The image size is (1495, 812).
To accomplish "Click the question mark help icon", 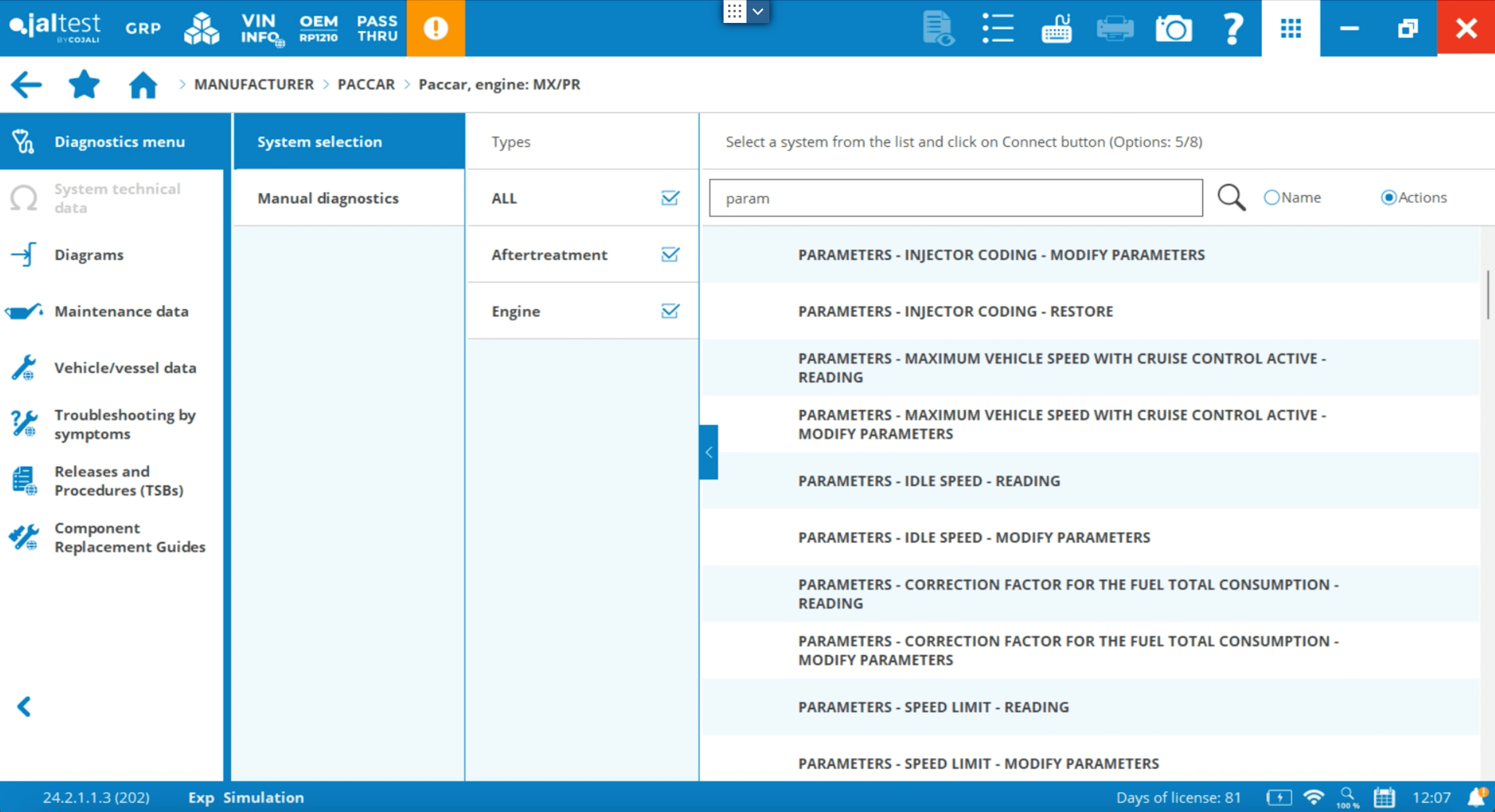I will coord(1232,28).
